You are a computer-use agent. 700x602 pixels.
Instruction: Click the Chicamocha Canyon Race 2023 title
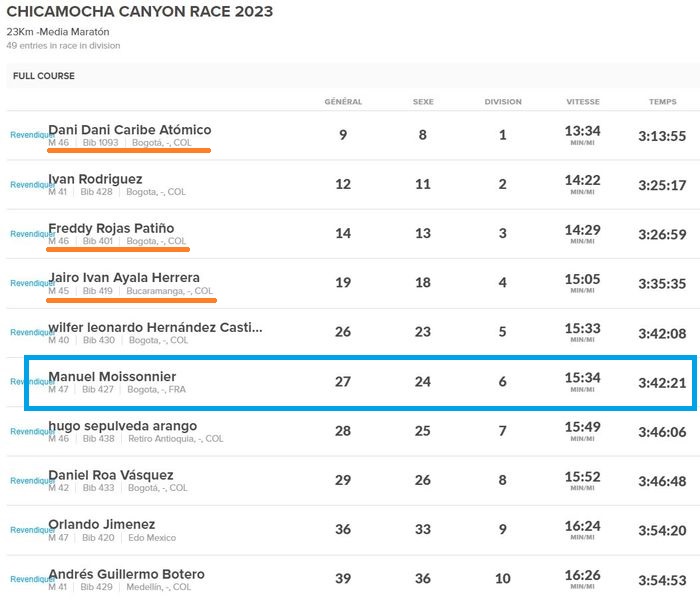click(139, 12)
